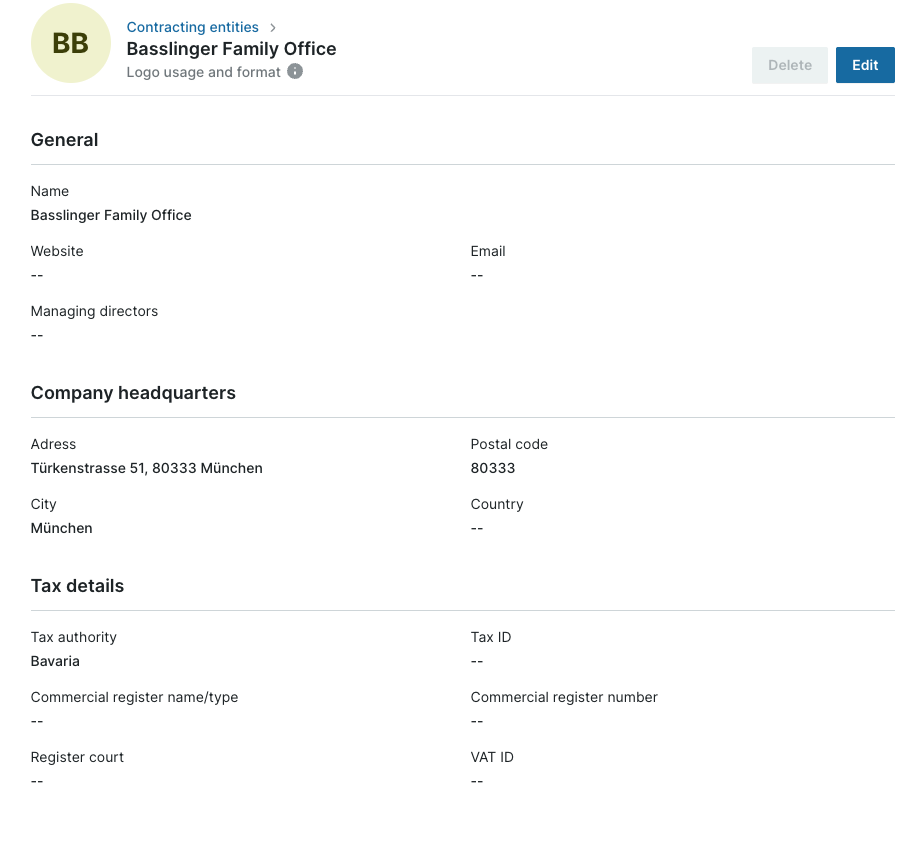
Task: Select the Tax details section heading
Action: (77, 586)
